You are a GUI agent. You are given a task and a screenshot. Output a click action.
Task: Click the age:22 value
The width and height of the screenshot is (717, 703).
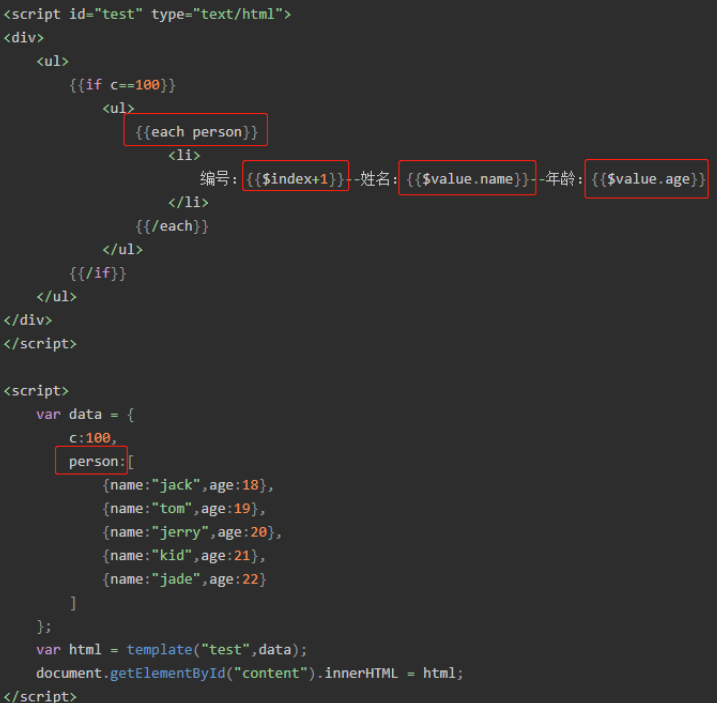click(234, 580)
